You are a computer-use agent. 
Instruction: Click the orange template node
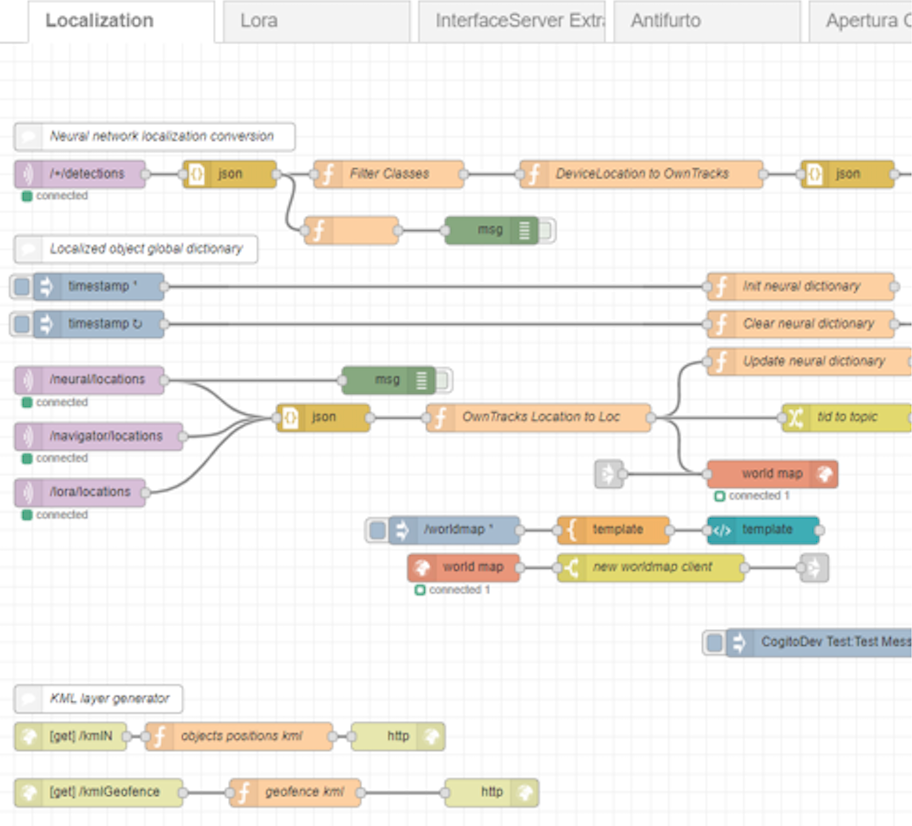[613, 530]
